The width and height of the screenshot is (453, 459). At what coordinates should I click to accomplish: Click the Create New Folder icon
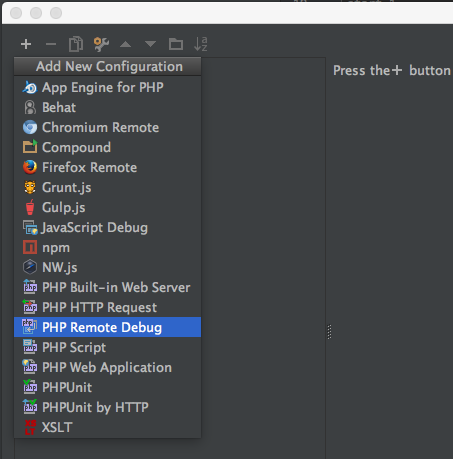[x=176, y=44]
